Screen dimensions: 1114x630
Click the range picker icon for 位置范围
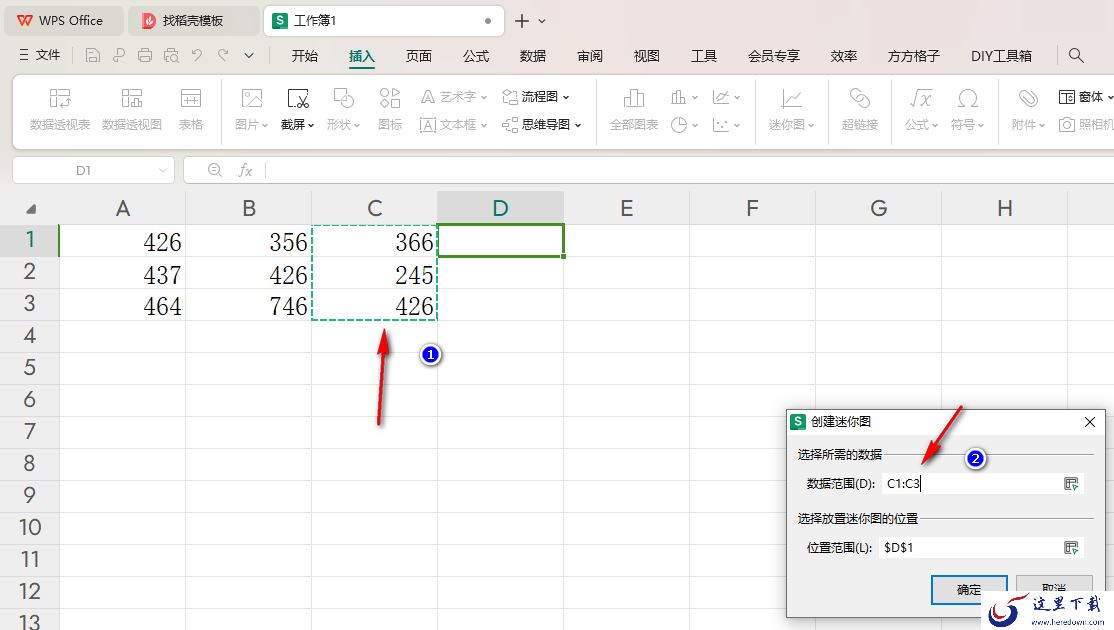coord(1071,548)
